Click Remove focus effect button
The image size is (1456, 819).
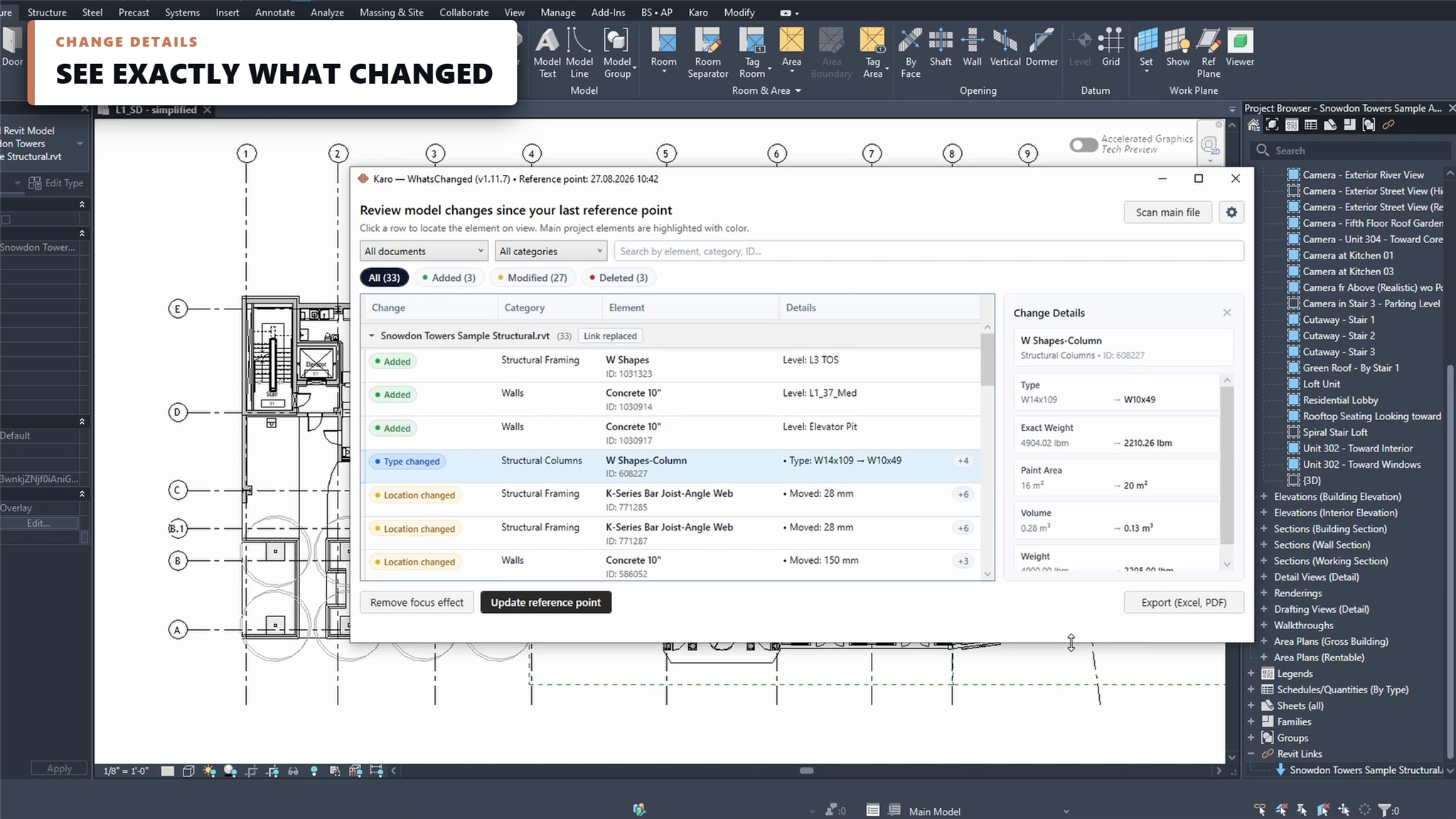(x=417, y=602)
